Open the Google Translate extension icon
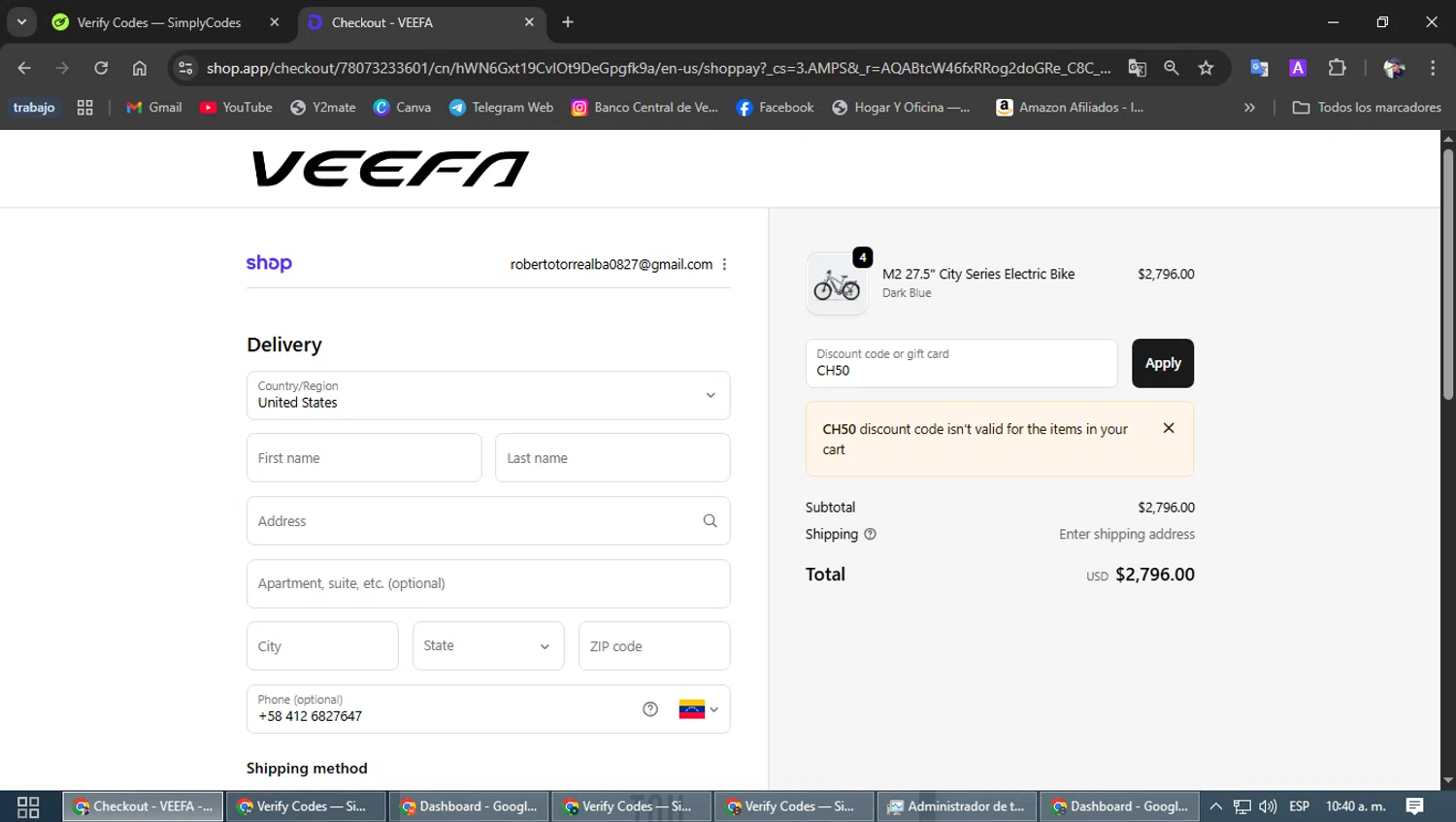The image size is (1456, 822). tap(1259, 68)
